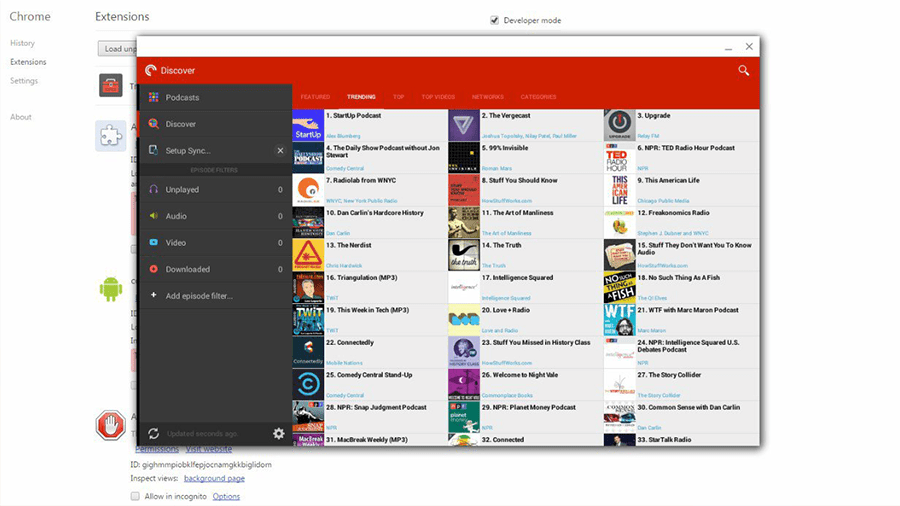Open About in Chrome sidebar
The image size is (900, 506).
coord(21,117)
